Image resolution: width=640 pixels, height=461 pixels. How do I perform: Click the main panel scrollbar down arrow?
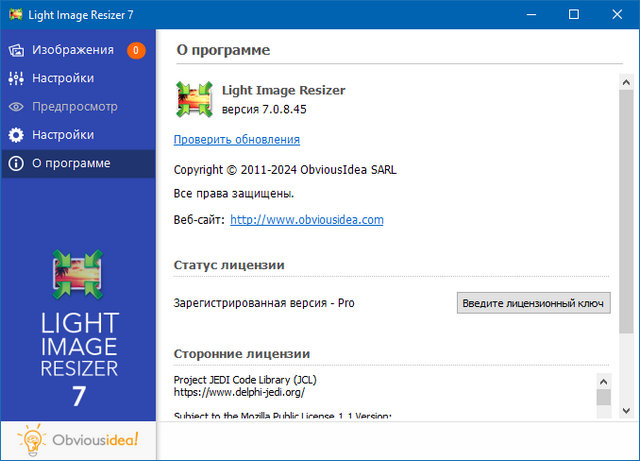point(629,412)
